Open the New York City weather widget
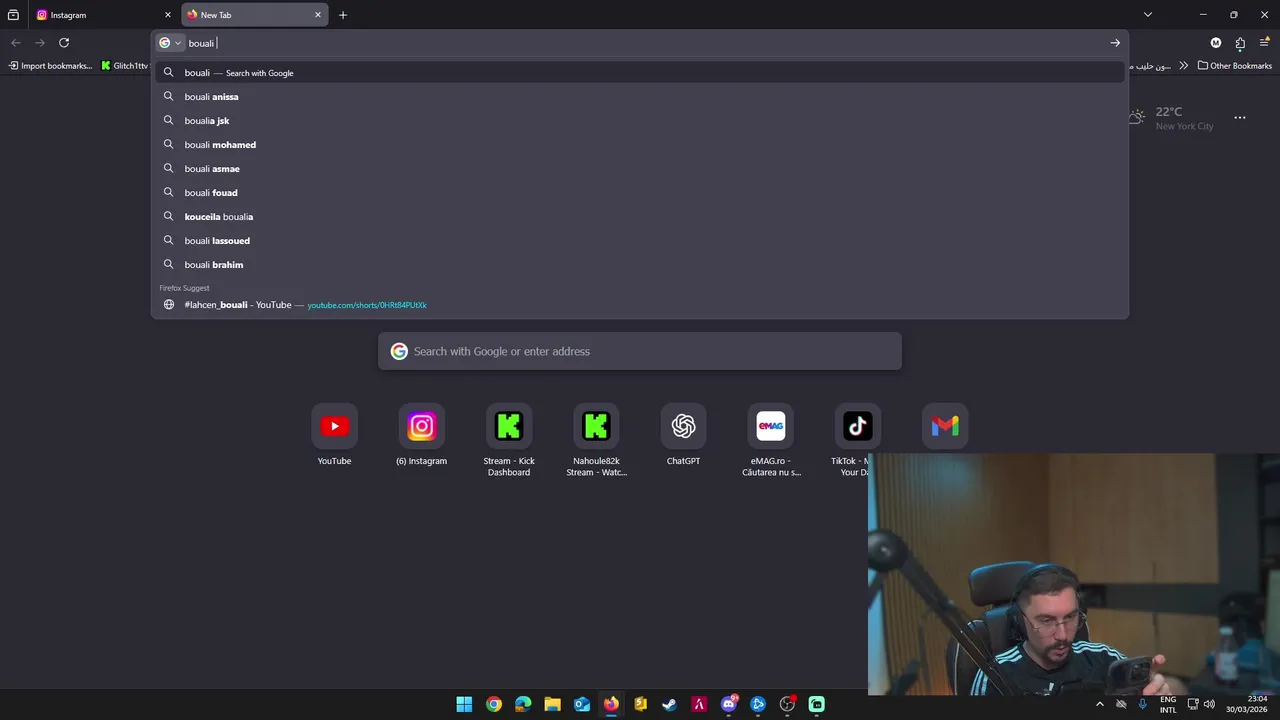Viewport: 1280px width, 720px height. click(x=1170, y=118)
